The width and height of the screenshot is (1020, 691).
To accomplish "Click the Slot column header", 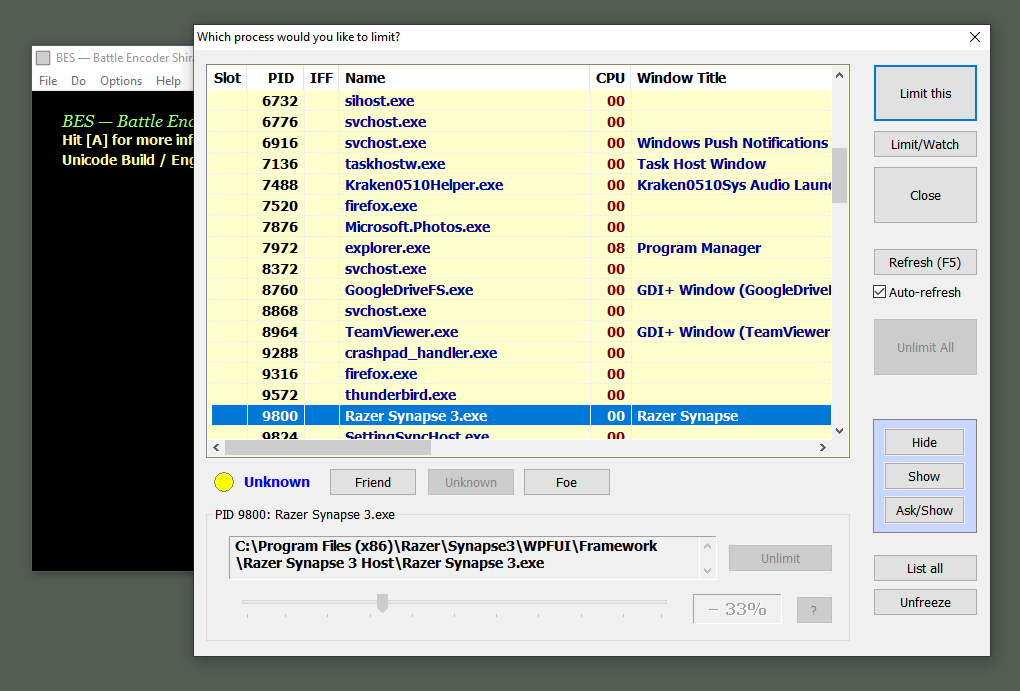I will point(228,78).
